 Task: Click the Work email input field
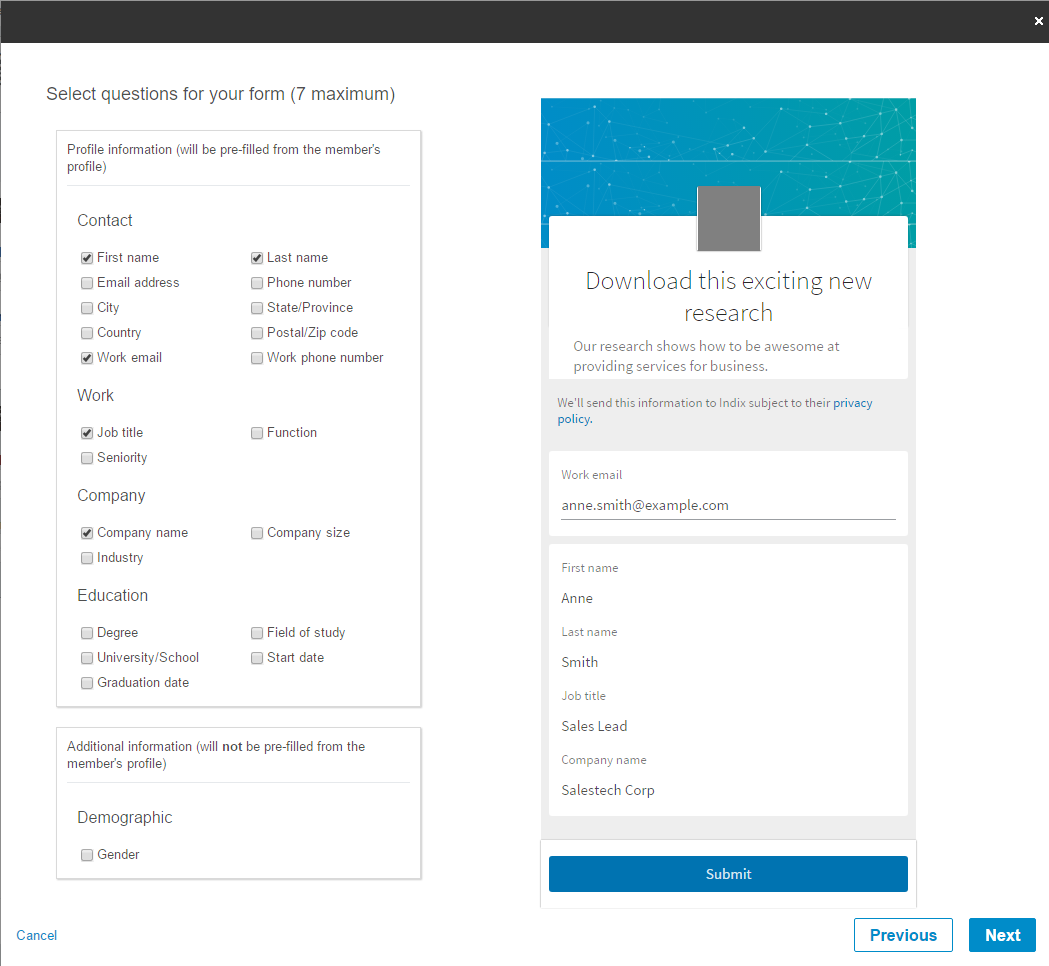(x=727, y=506)
